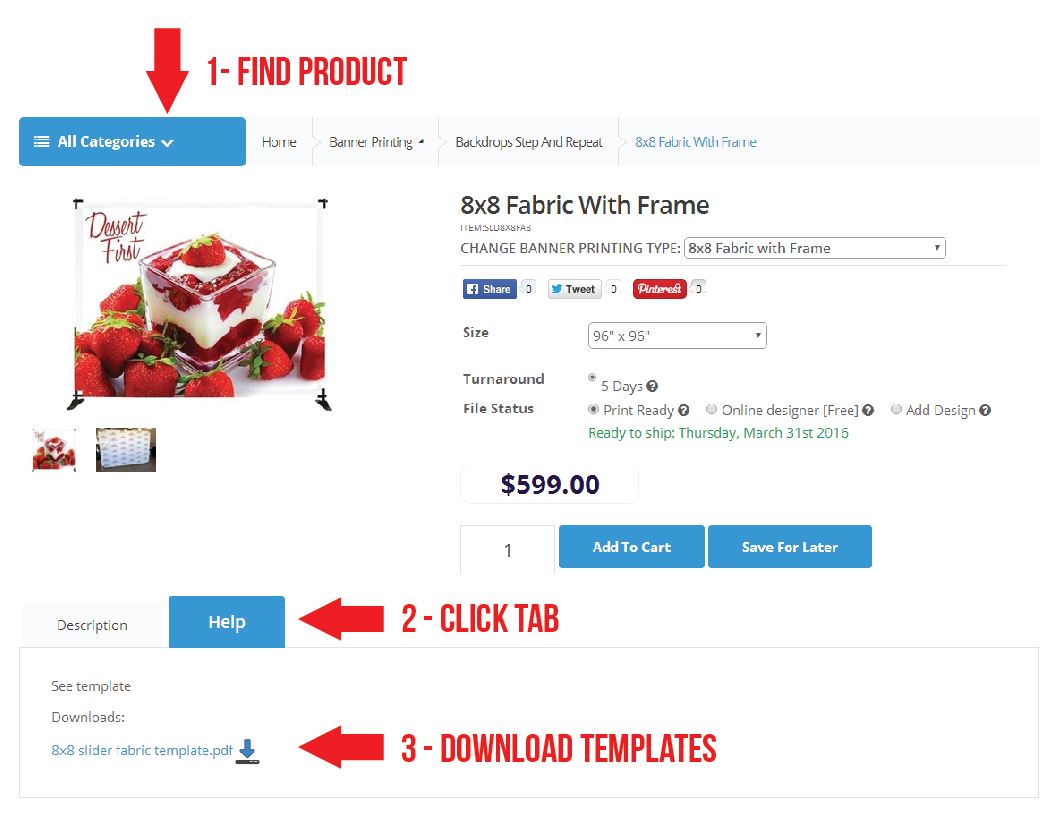Open the Change Banner Printing Type dropdown
Image resolution: width=1056 pixels, height=819 pixels.
(x=814, y=248)
